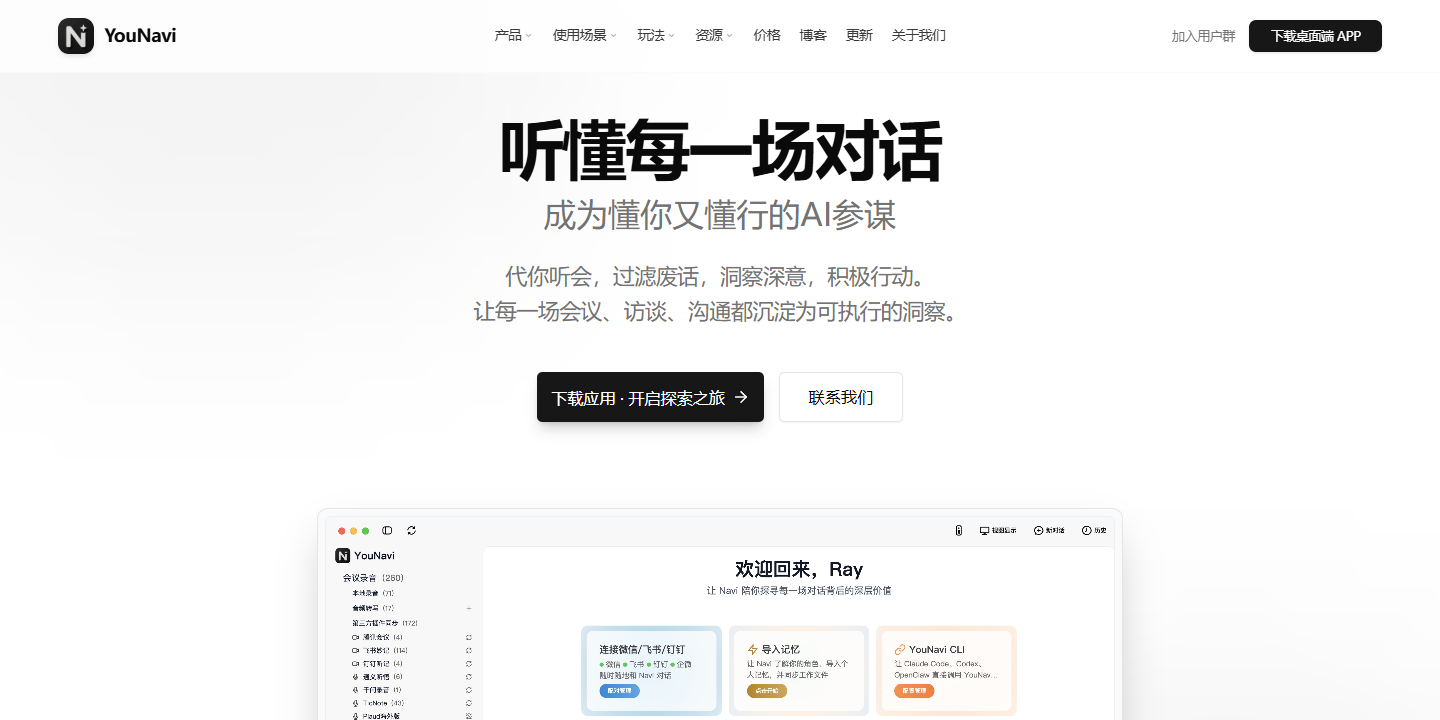Click the attachment clip icon in preview toolbar
The image size is (1440, 720).
(958, 530)
